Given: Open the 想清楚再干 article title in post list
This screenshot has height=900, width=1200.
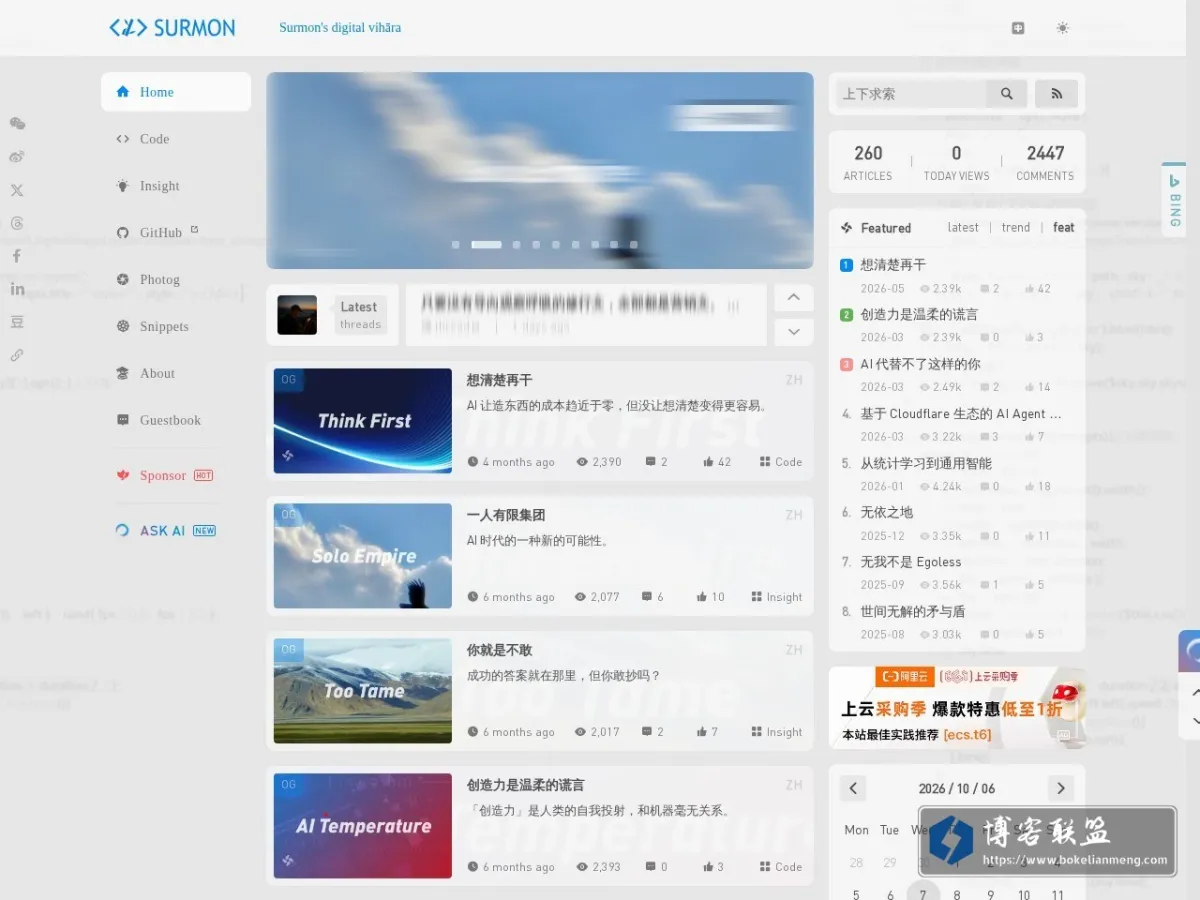Looking at the screenshot, I should point(499,380).
